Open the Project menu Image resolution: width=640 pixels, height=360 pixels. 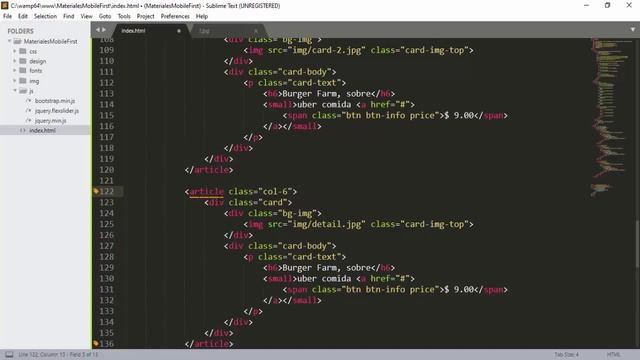pyautogui.click(x=145, y=16)
